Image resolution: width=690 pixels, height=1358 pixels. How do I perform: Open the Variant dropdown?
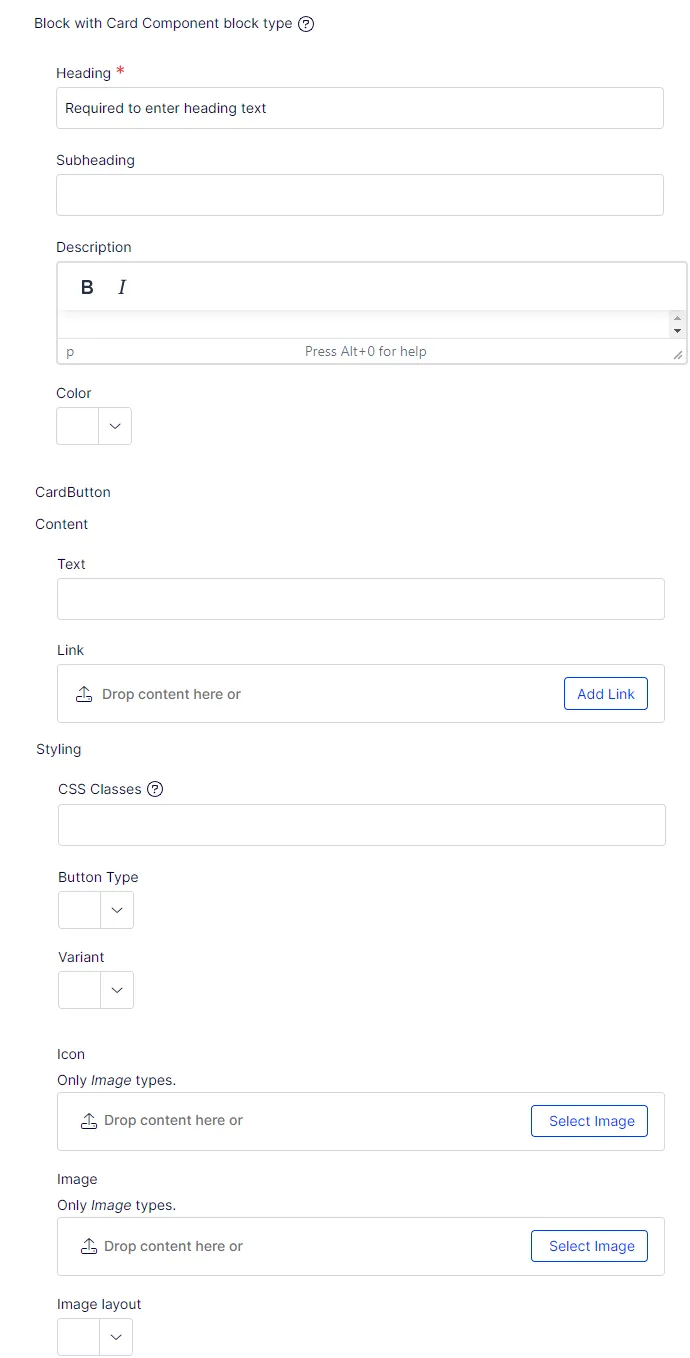pyautogui.click(x=96, y=990)
